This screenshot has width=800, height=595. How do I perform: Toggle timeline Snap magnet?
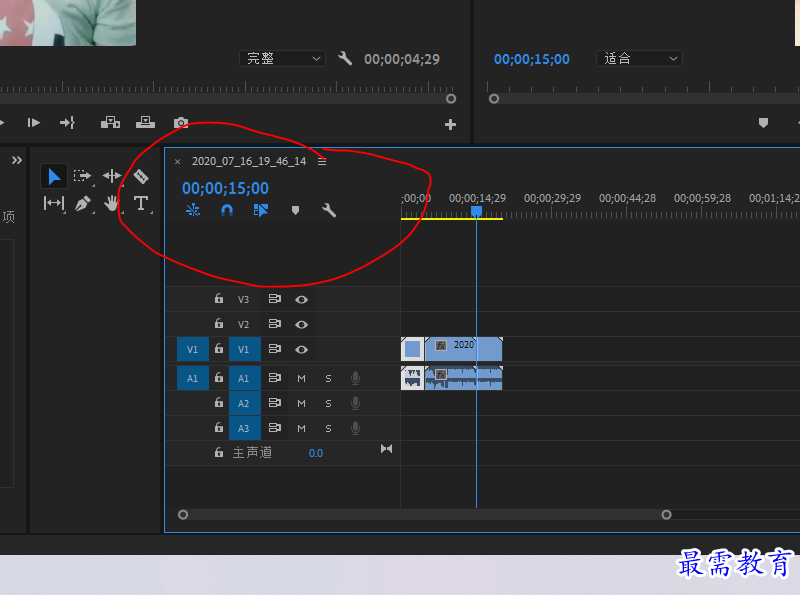coord(227,210)
